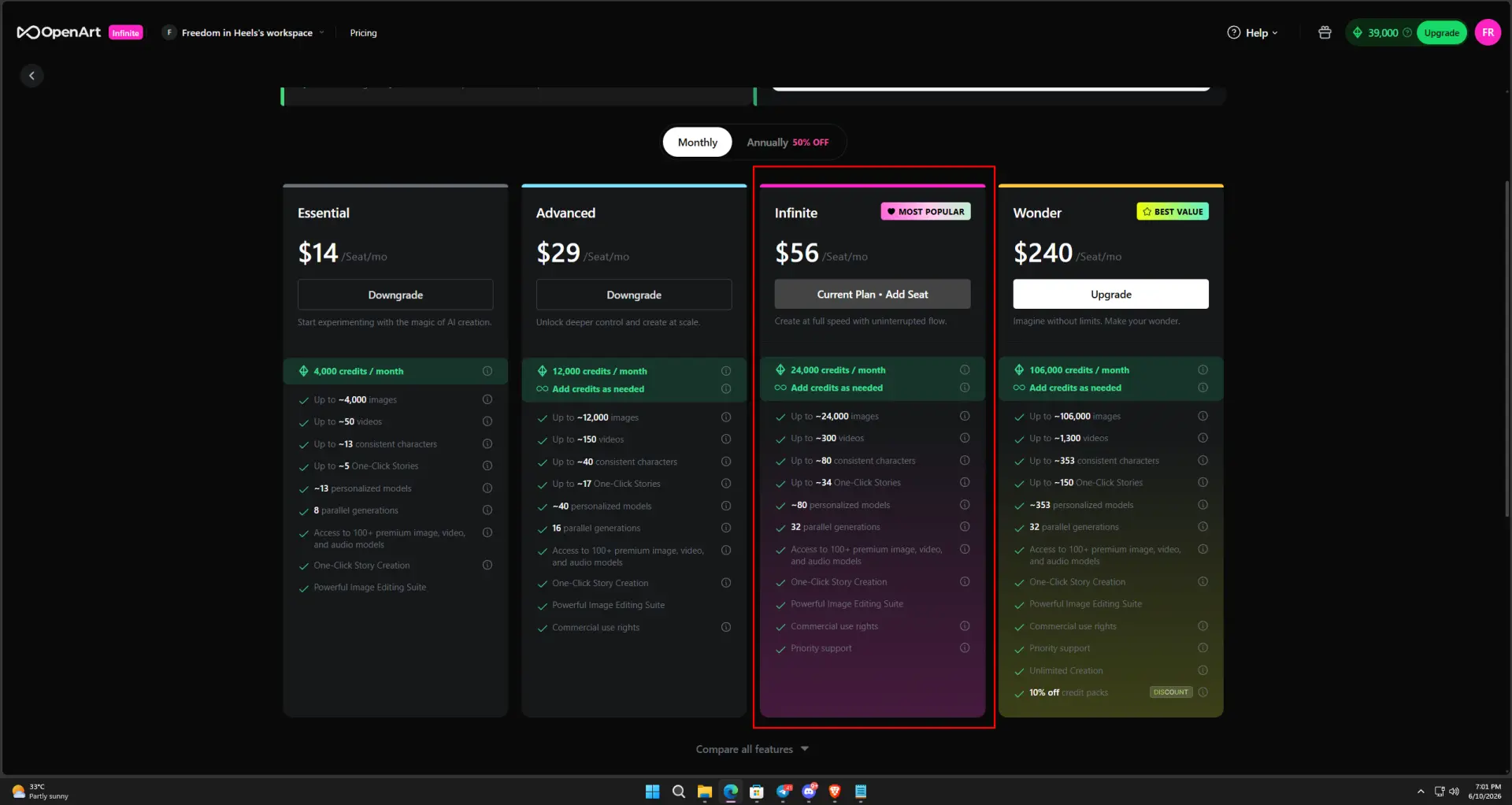
Task: Show info for Wonder ~1,300 videos
Action: 1203,438
